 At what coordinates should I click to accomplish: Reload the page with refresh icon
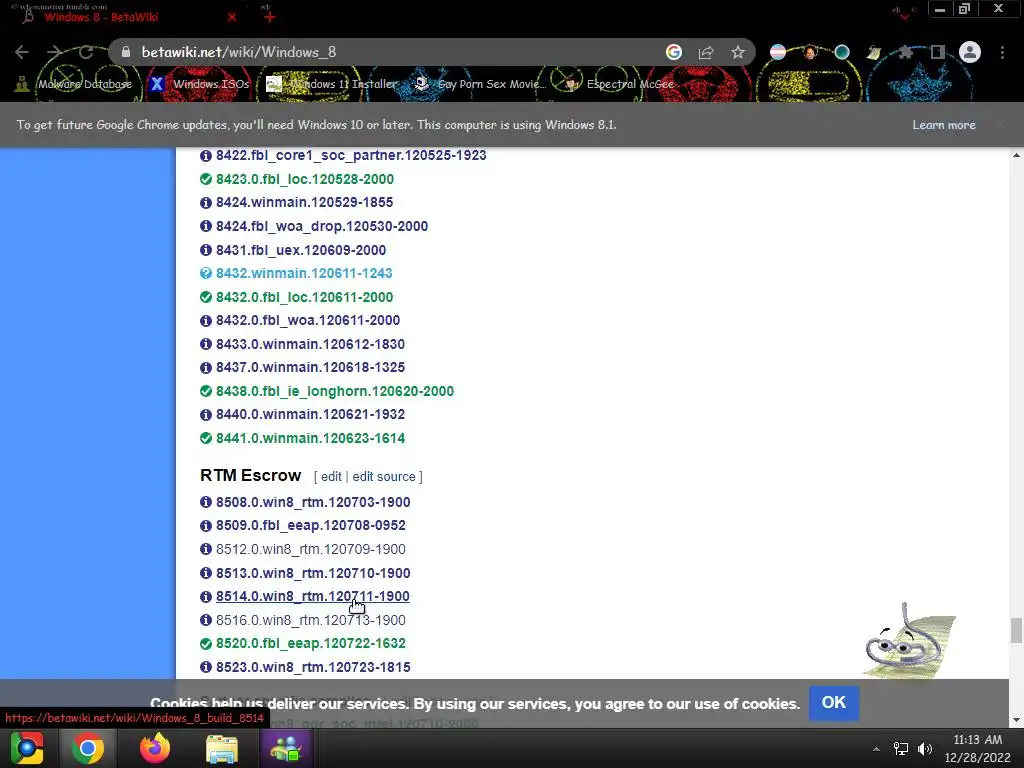pyautogui.click(x=86, y=52)
